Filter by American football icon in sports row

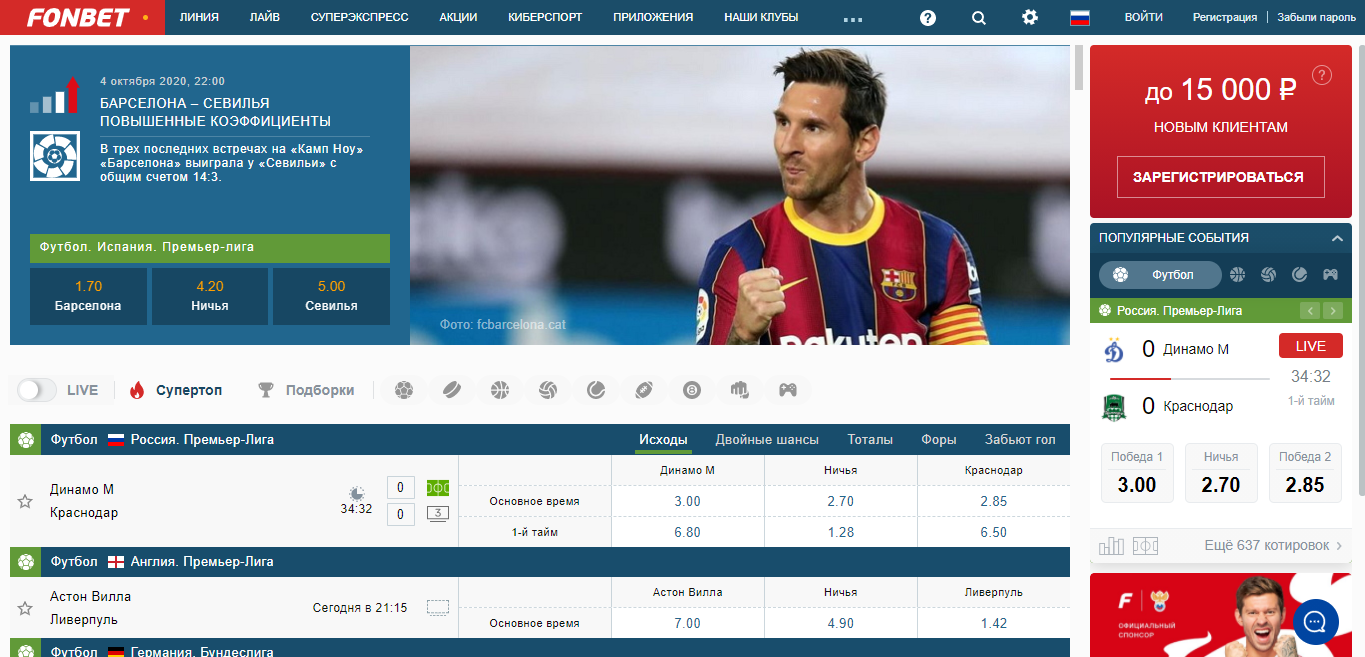pyautogui.click(x=644, y=390)
